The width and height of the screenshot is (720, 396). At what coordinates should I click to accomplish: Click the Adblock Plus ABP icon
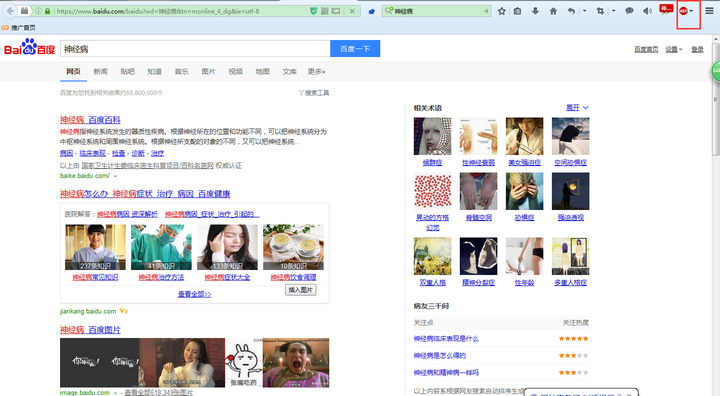tap(684, 11)
